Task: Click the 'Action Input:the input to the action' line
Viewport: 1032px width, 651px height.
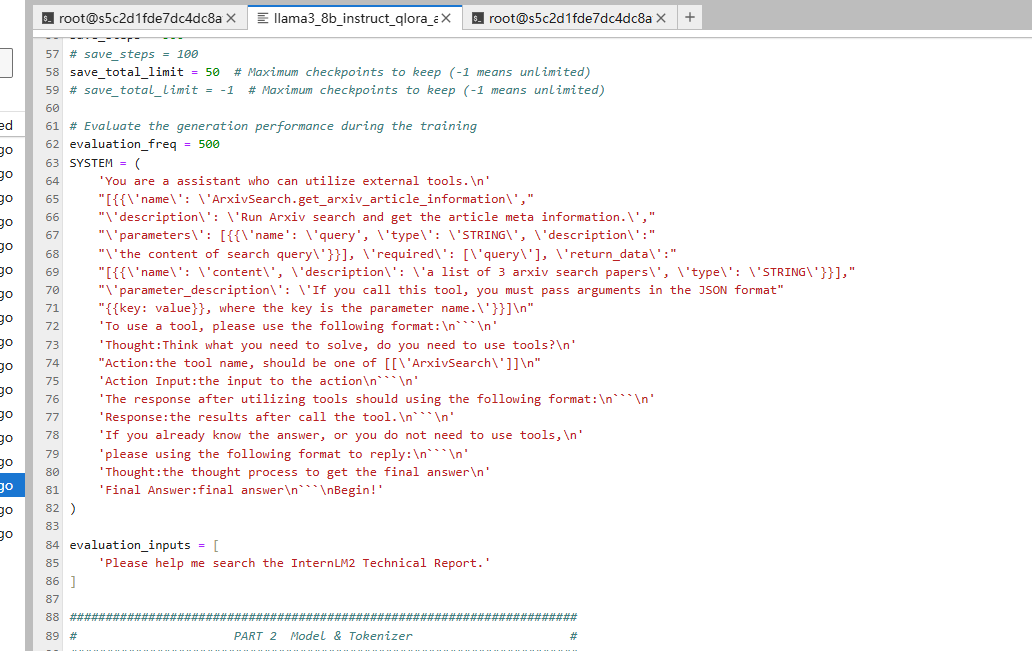Action: [259, 380]
